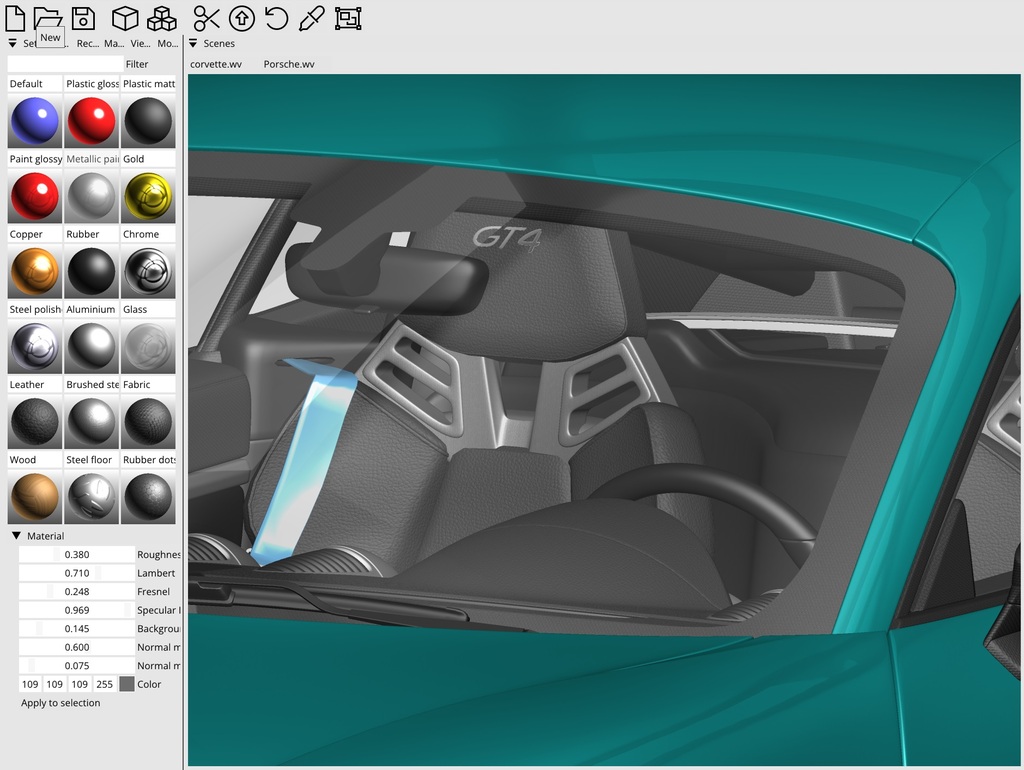The image size is (1024, 770).
Task: Click the New file icon
Action: (x=15, y=17)
